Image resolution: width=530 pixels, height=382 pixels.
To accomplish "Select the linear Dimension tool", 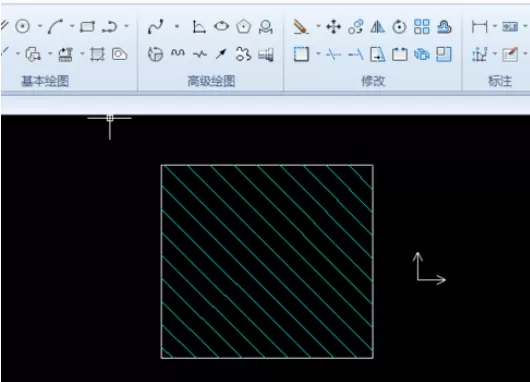I will (x=480, y=26).
